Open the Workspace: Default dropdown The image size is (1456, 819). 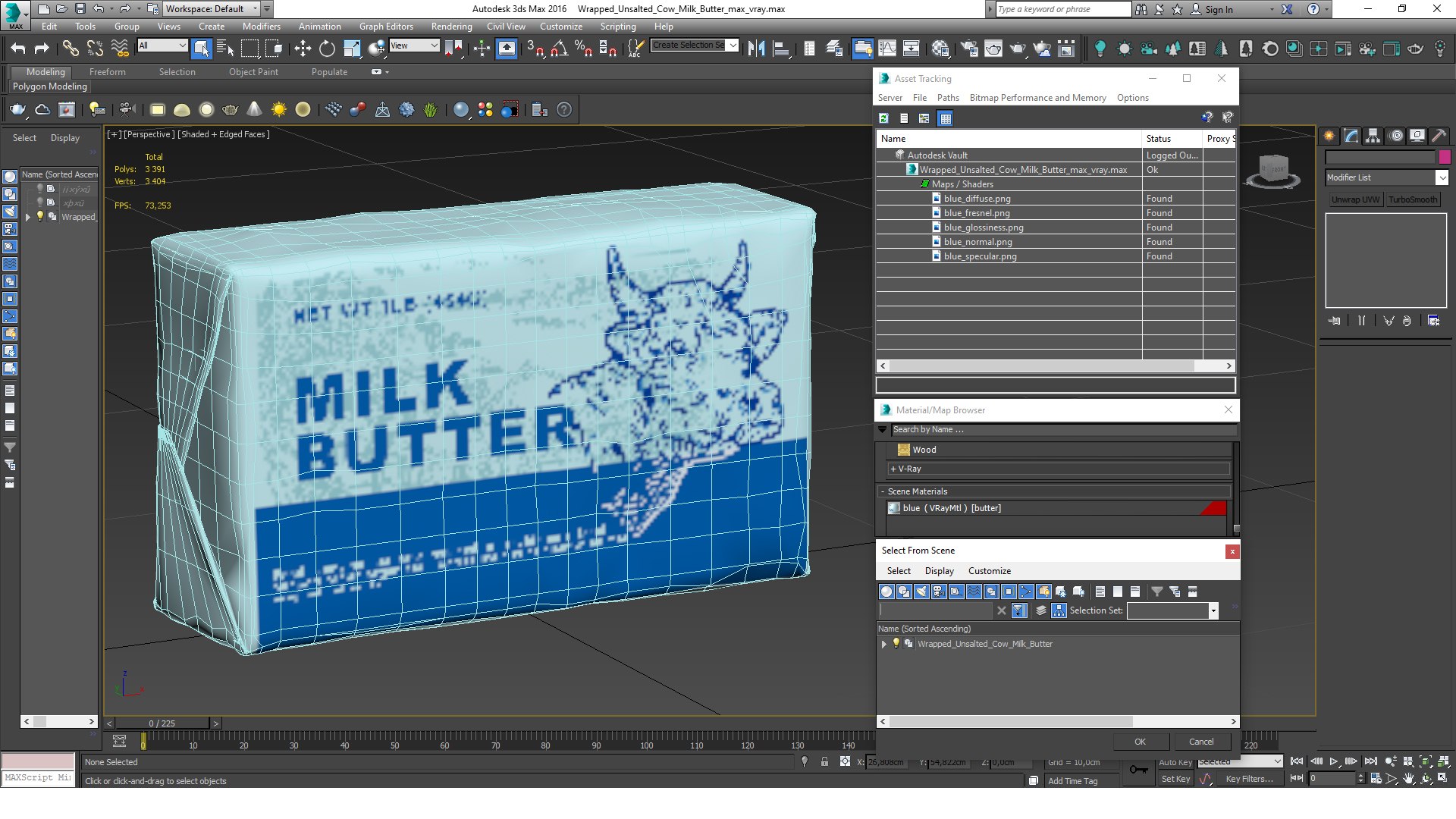[210, 9]
